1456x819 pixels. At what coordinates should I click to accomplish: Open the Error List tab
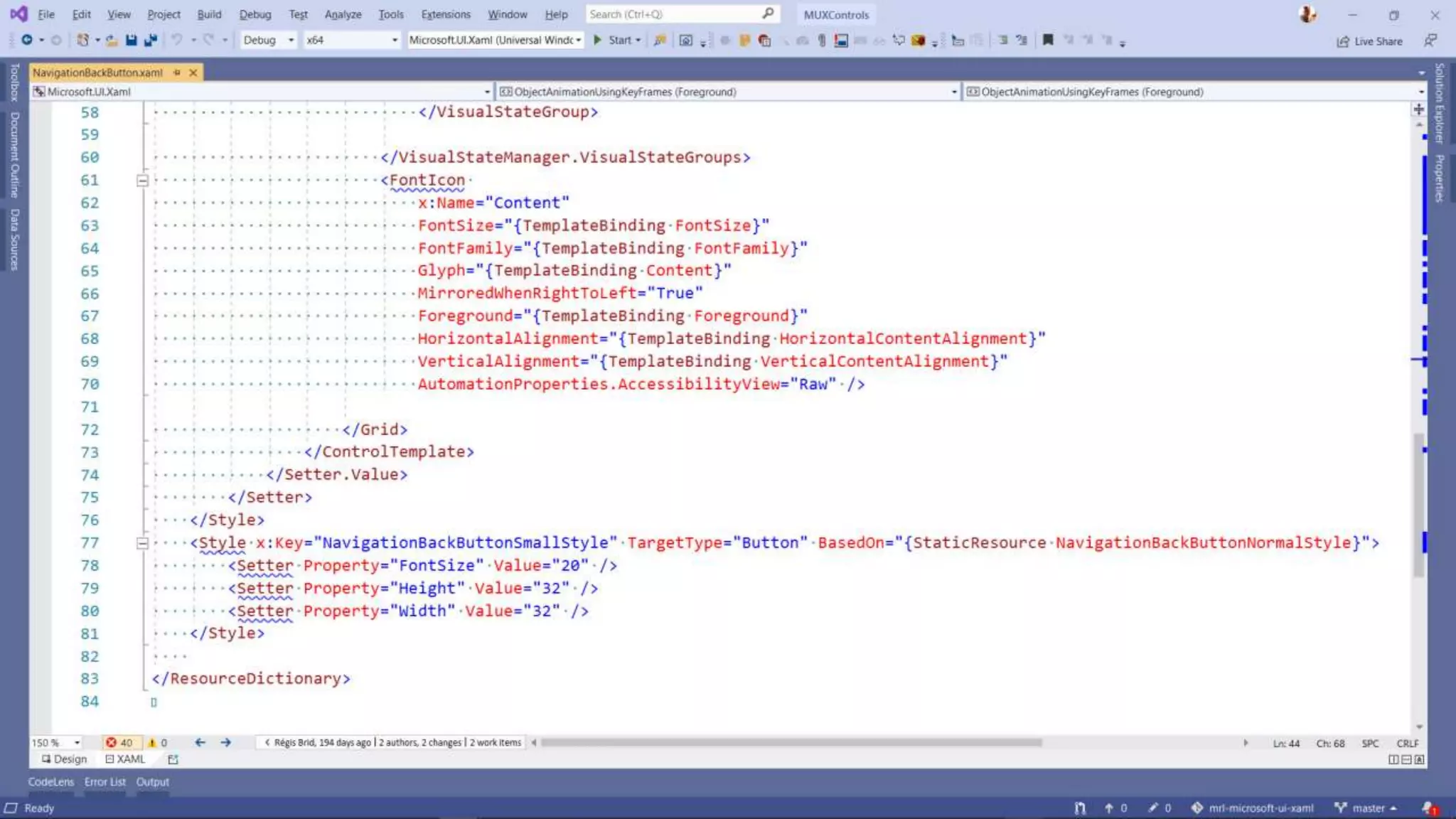point(105,782)
